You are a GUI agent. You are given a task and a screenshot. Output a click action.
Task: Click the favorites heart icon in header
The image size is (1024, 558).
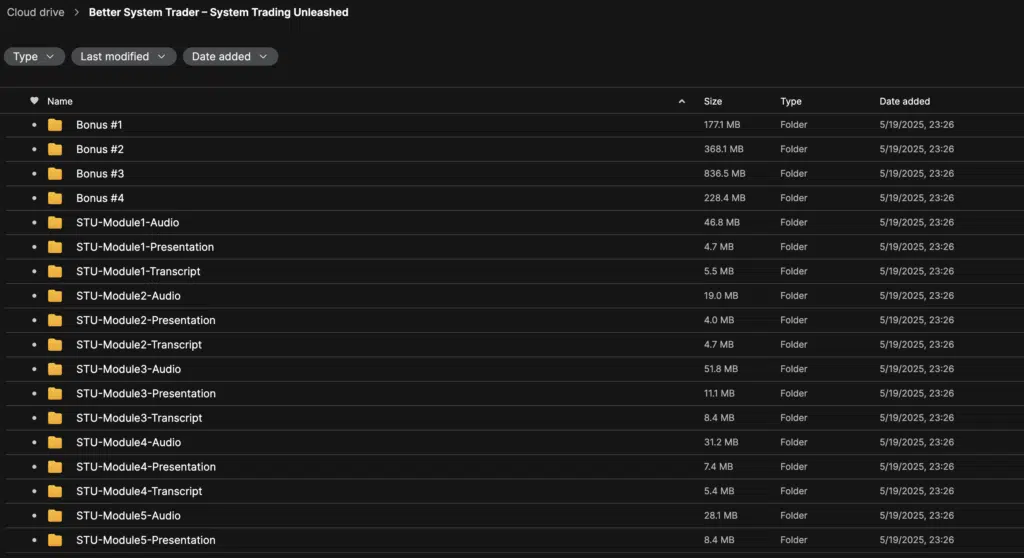coord(34,101)
